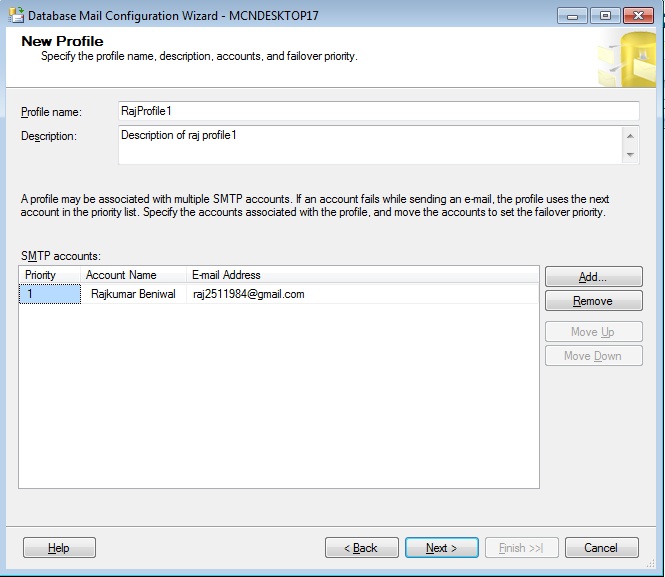
Task: Select priority cell with value 1
Action: coord(50,294)
